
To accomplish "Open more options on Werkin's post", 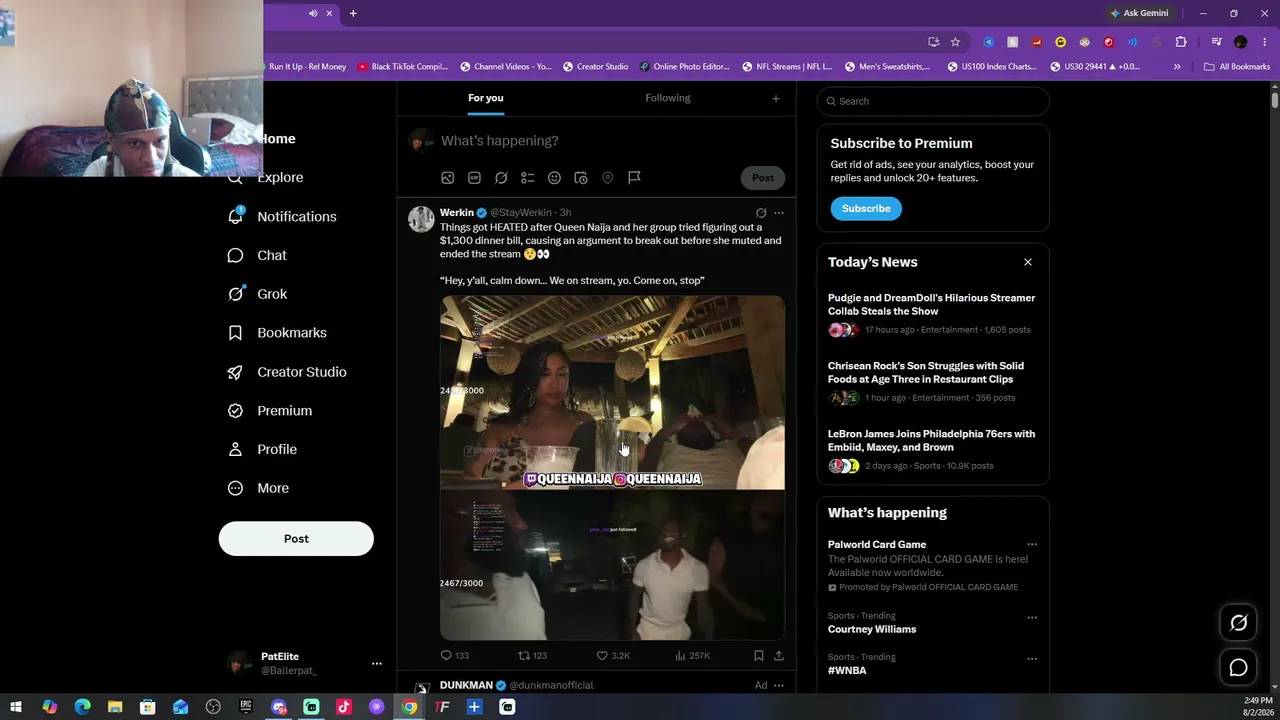I will pos(779,213).
